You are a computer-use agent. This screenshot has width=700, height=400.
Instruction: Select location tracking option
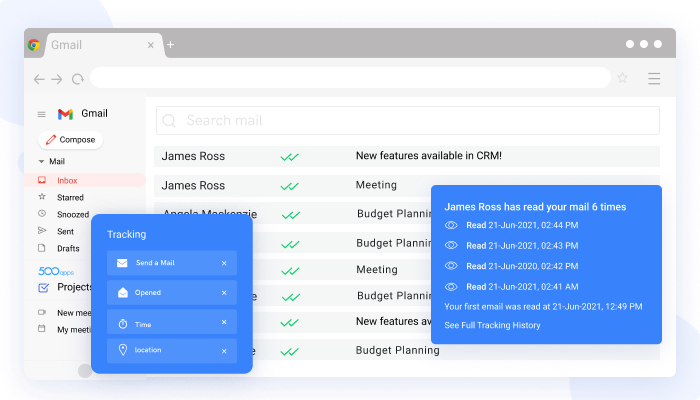172,351
